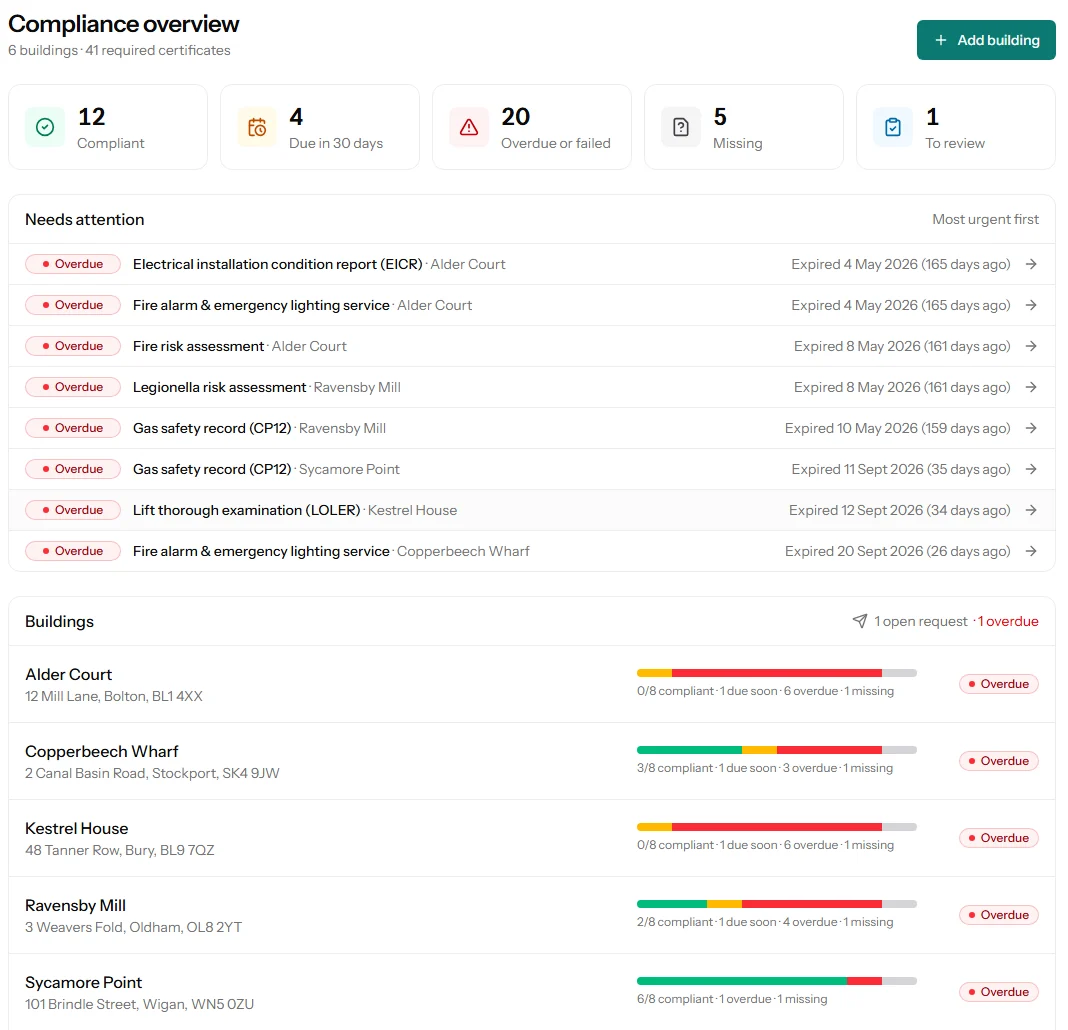Click Overdue status badge for Ravensby Mill building

999,915
